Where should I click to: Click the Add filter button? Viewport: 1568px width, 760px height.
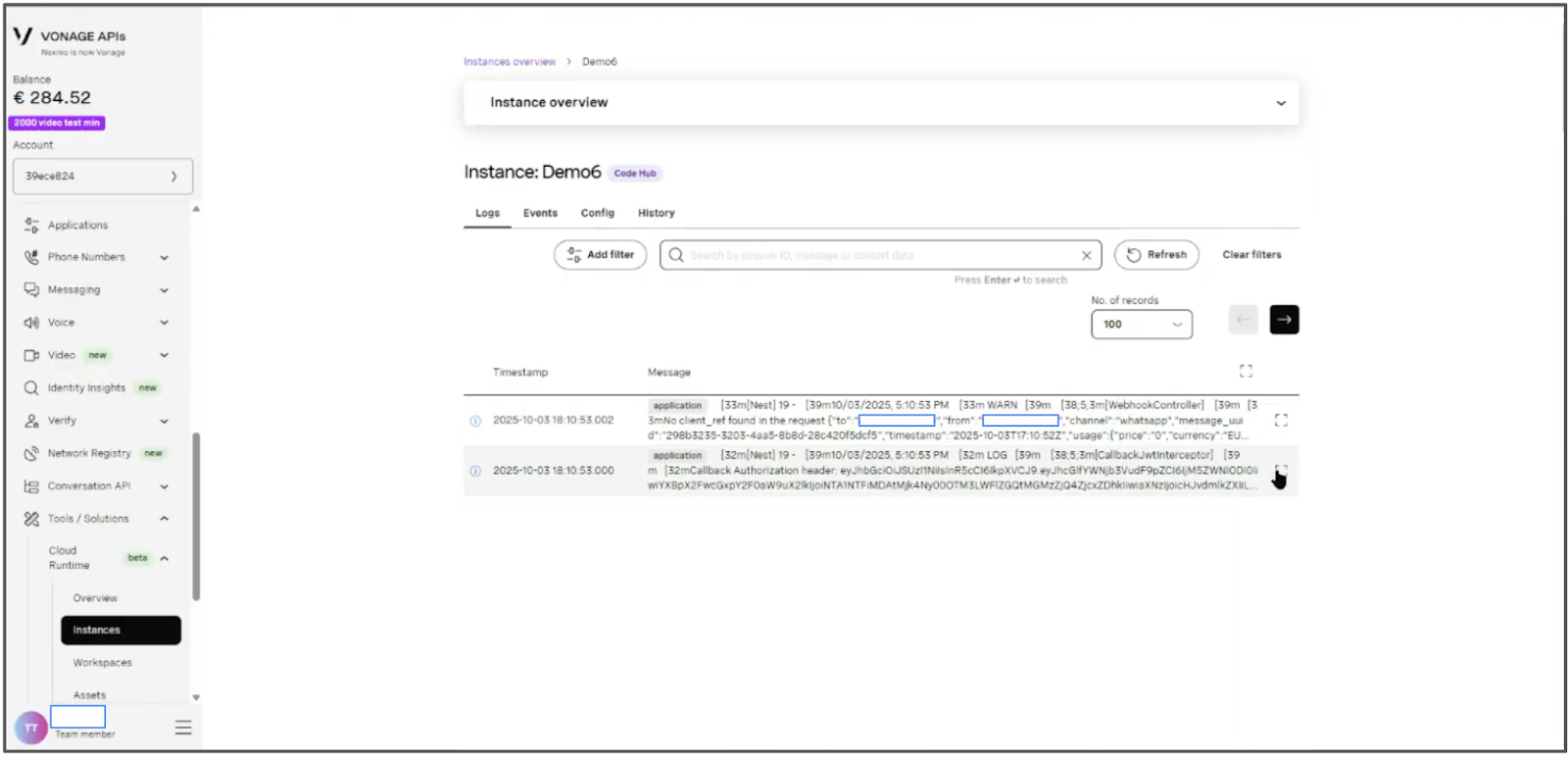click(600, 255)
